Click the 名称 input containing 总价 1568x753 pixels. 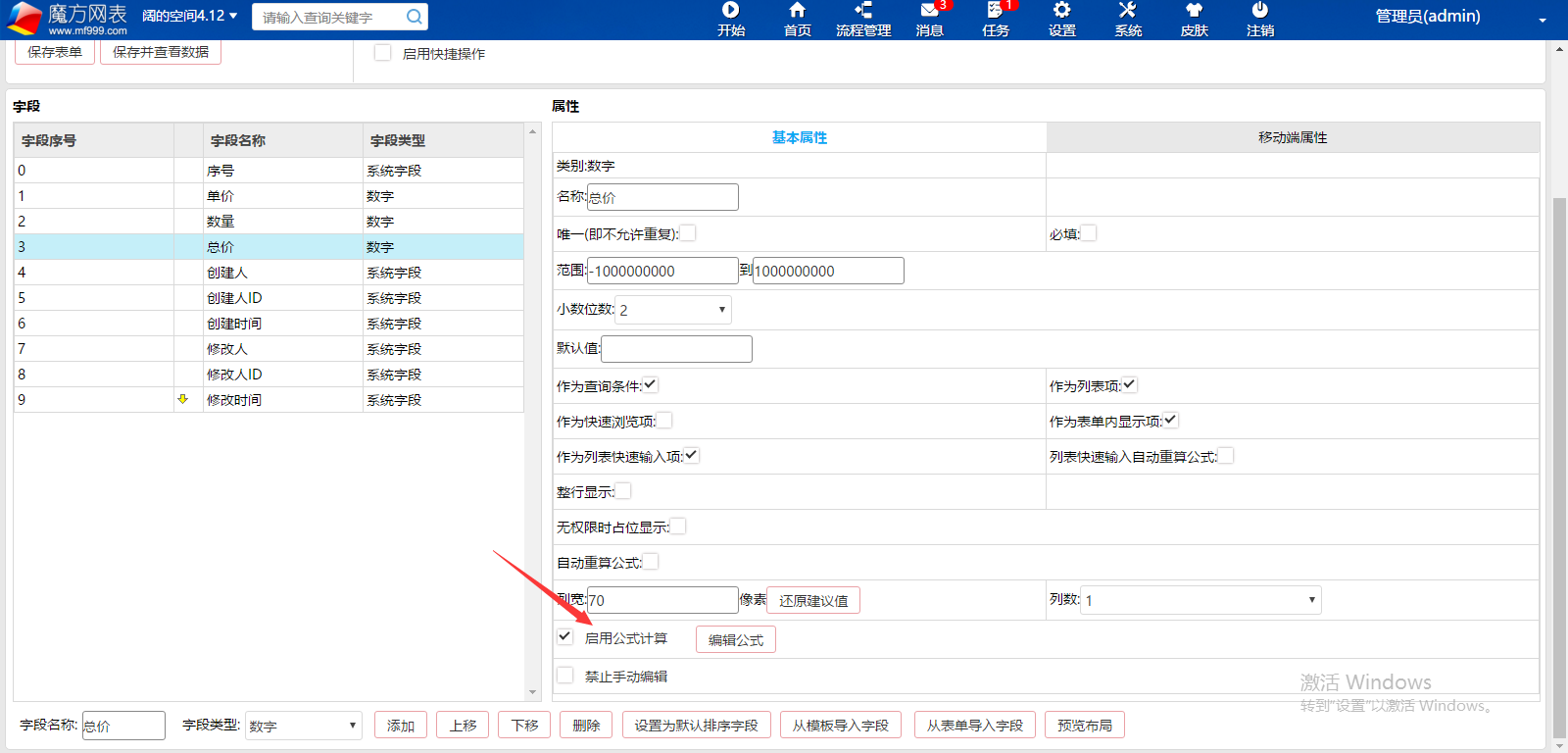(662, 197)
